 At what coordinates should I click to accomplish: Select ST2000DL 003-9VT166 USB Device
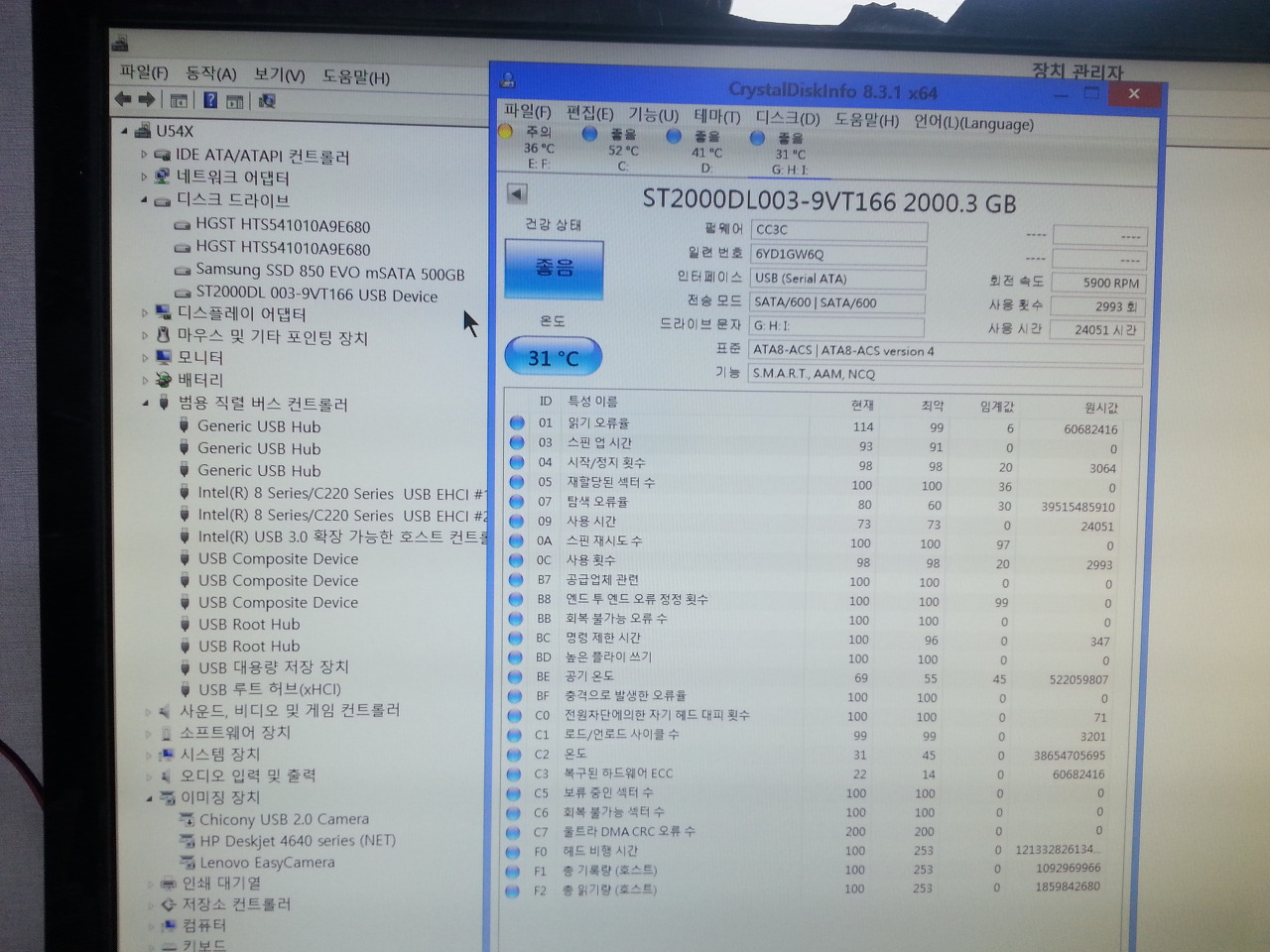coord(317,295)
